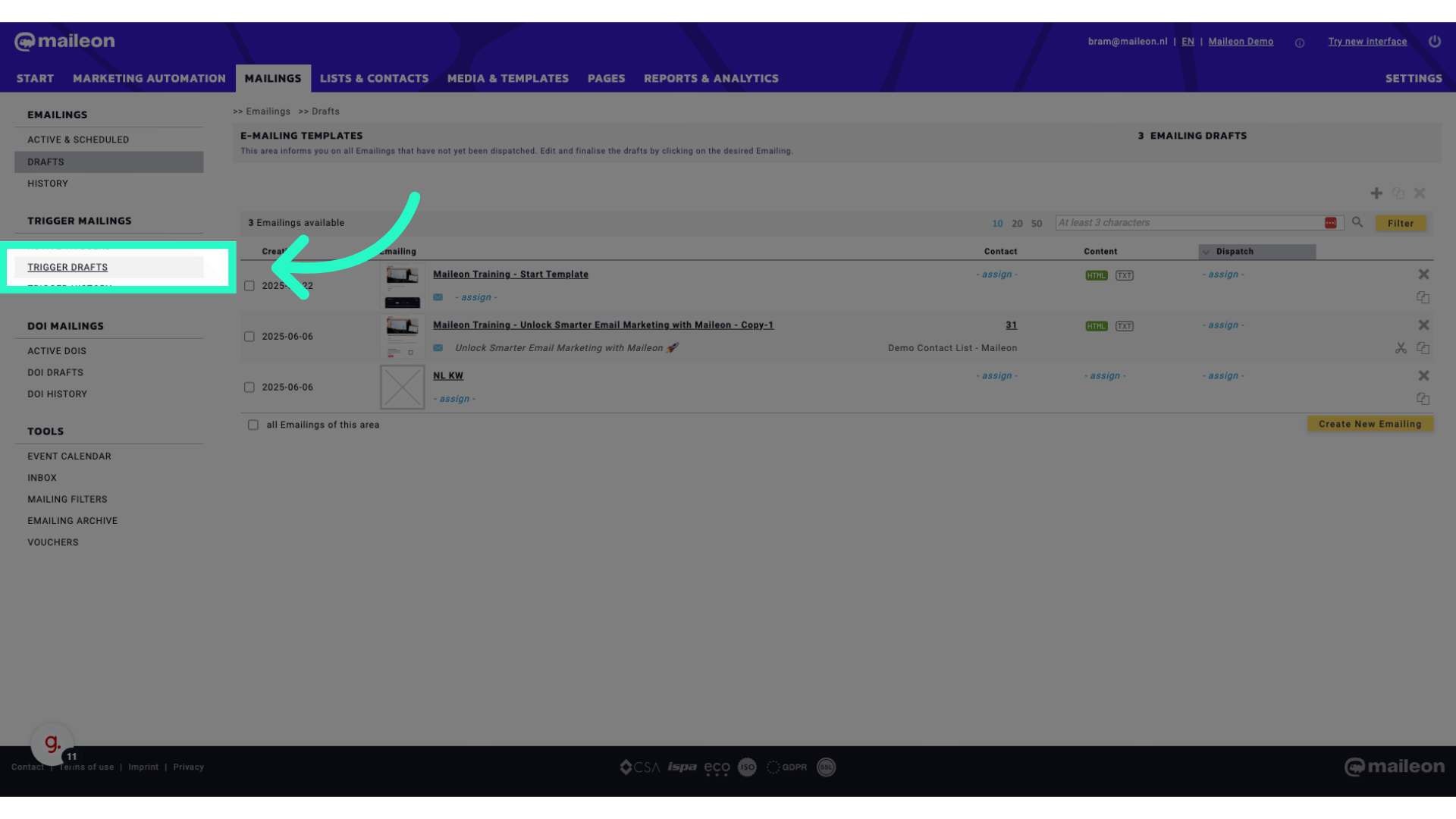This screenshot has height=819, width=1456.
Task: Click the toolbar copy icon above the list
Action: click(x=1398, y=193)
